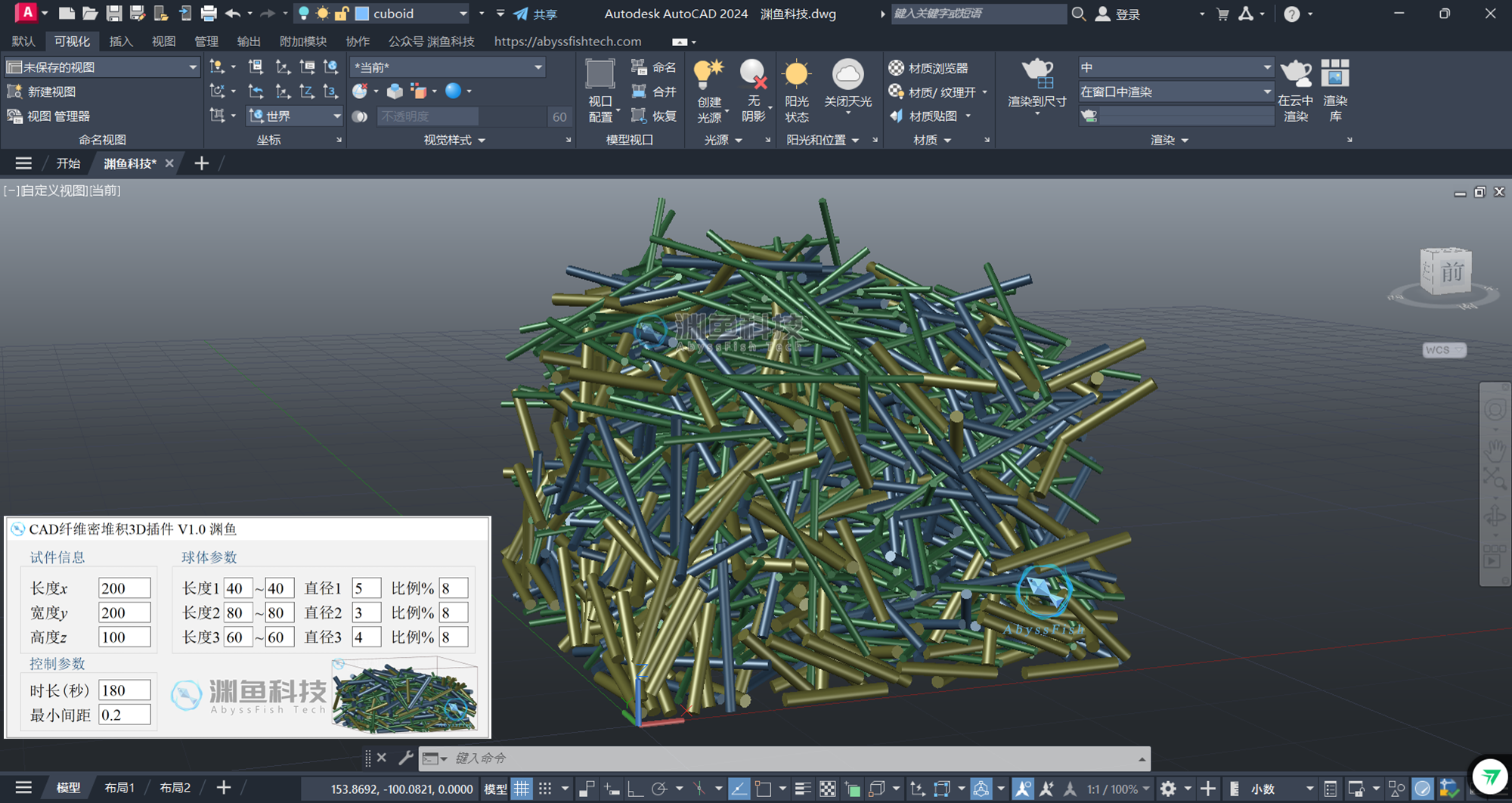This screenshot has height=803, width=1512.
Task: Open the current visual style dropdown
Action: click(x=449, y=67)
